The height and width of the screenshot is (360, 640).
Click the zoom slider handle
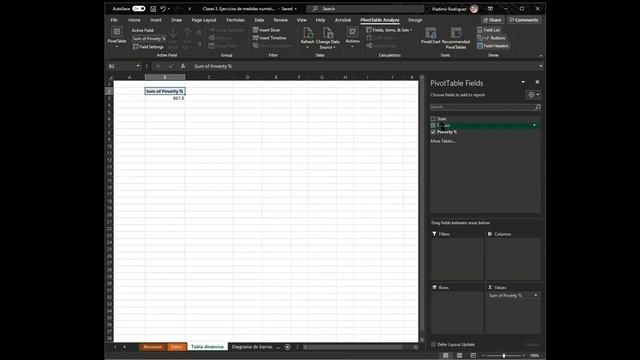pyautogui.click(x=504, y=356)
